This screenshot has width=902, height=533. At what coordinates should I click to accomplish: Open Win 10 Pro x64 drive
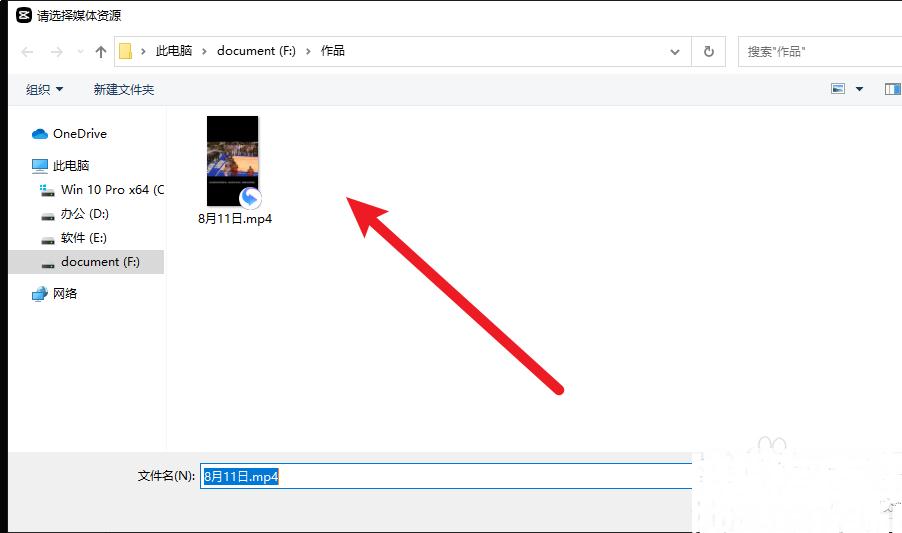pos(110,190)
